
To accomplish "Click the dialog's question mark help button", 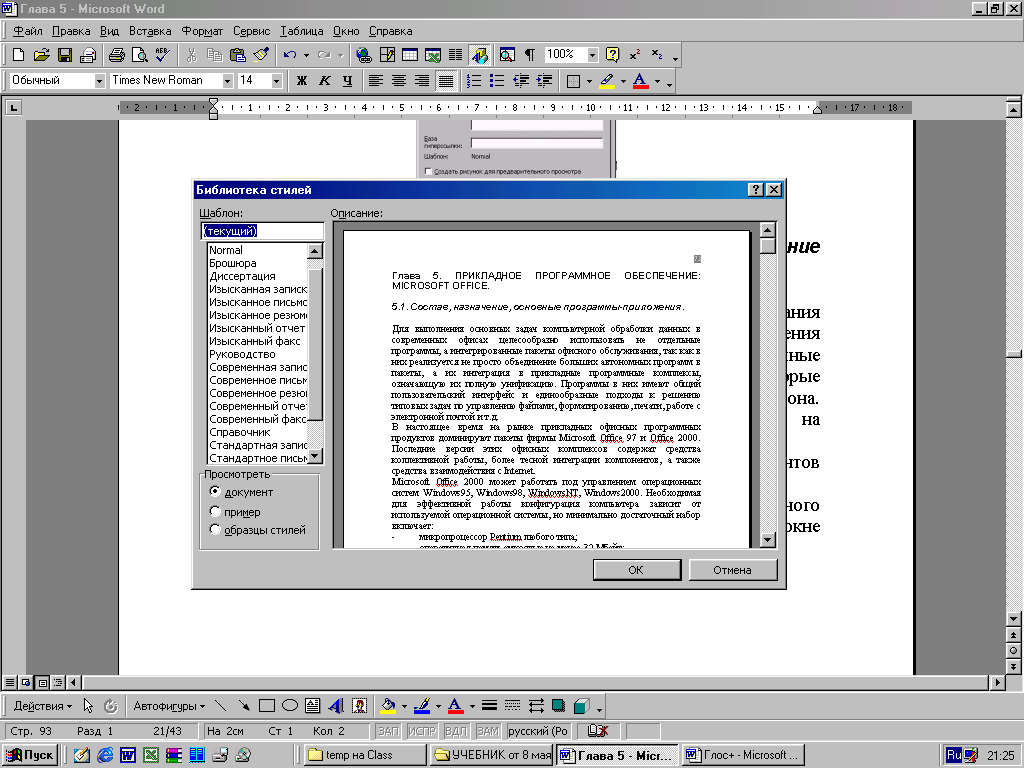I will pyautogui.click(x=756, y=189).
